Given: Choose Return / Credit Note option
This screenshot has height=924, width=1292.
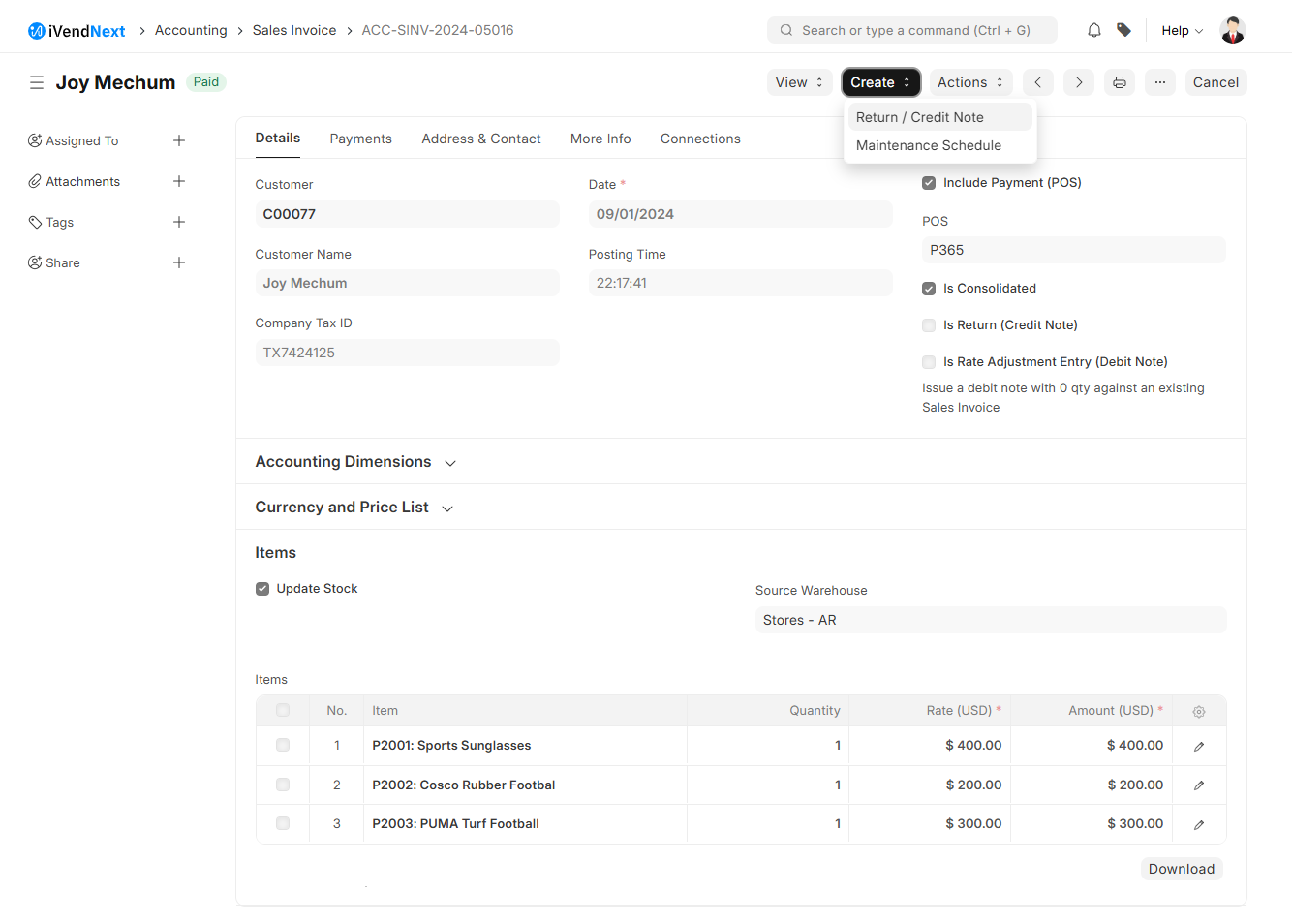Looking at the screenshot, I should pyautogui.click(x=939, y=117).
